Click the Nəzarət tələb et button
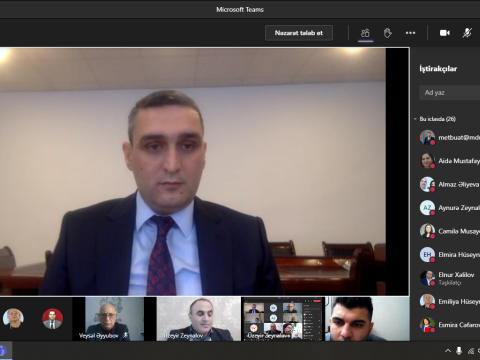Image resolution: width=480 pixels, height=360 pixels. point(299,33)
